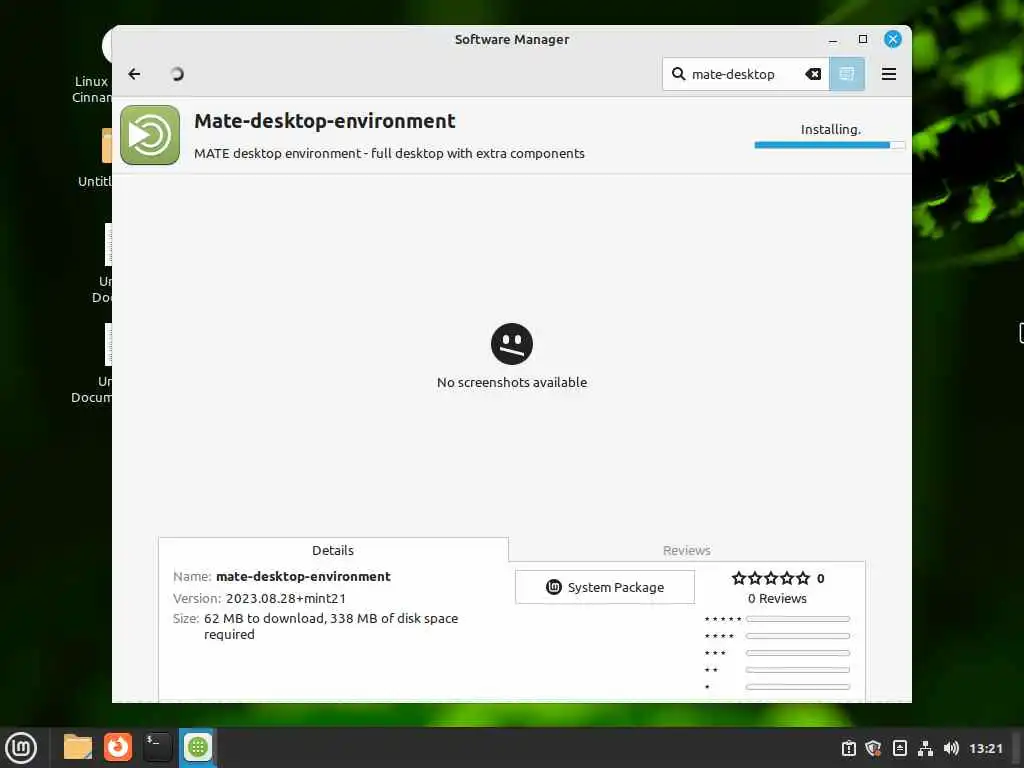The width and height of the screenshot is (1024, 768).
Task: Open the volume control tray icon
Action: click(951, 748)
